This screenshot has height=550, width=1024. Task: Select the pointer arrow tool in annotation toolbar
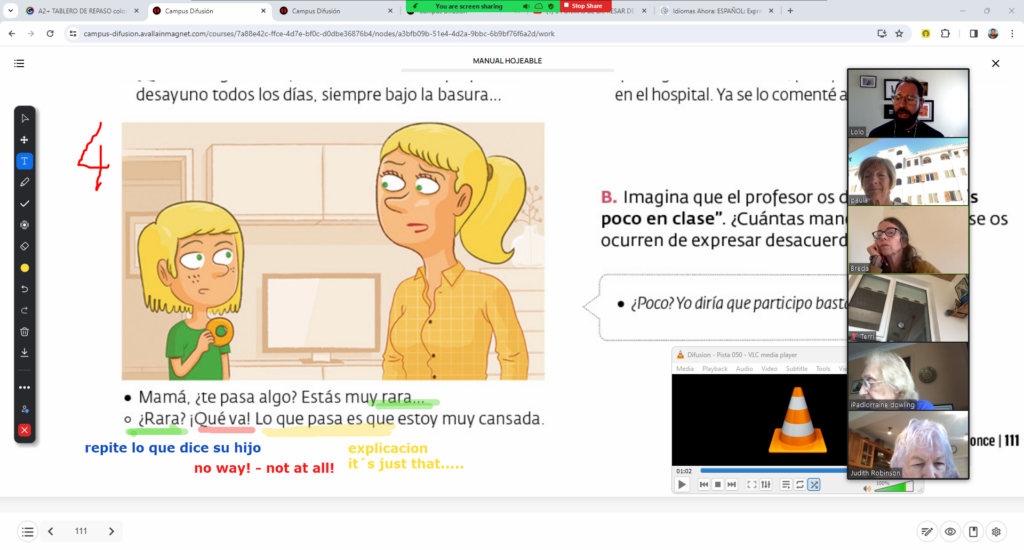coord(24,118)
